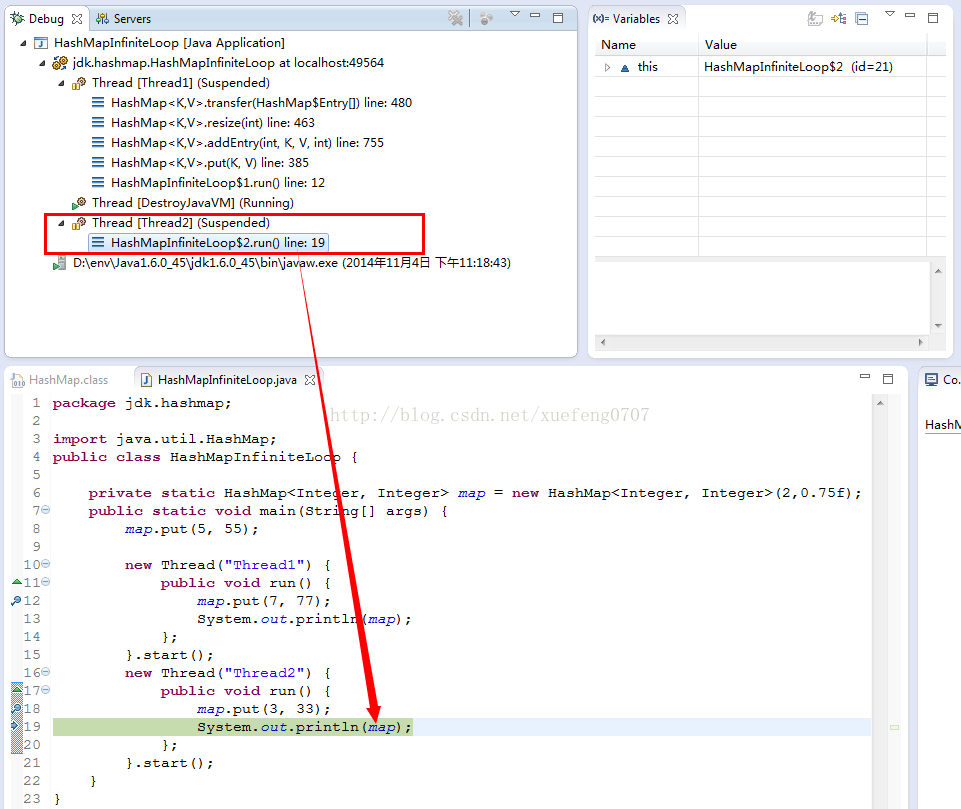The width and height of the screenshot is (961, 809).
Task: Switch to the Servers tab
Action: click(124, 19)
